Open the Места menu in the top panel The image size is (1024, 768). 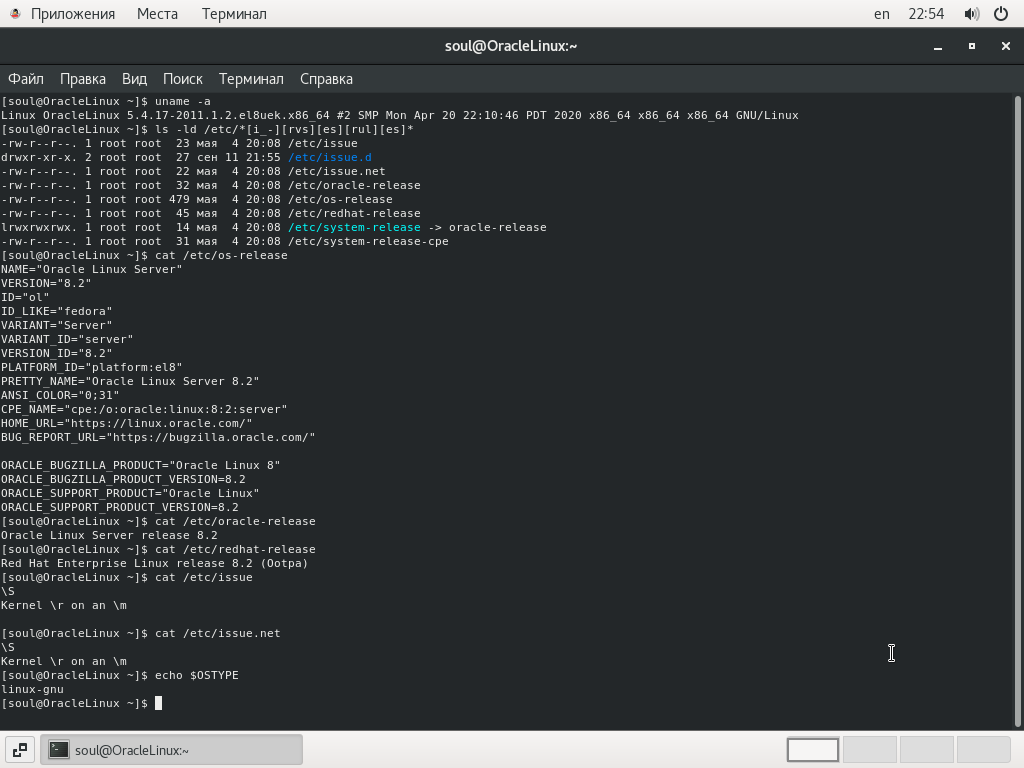tap(157, 14)
